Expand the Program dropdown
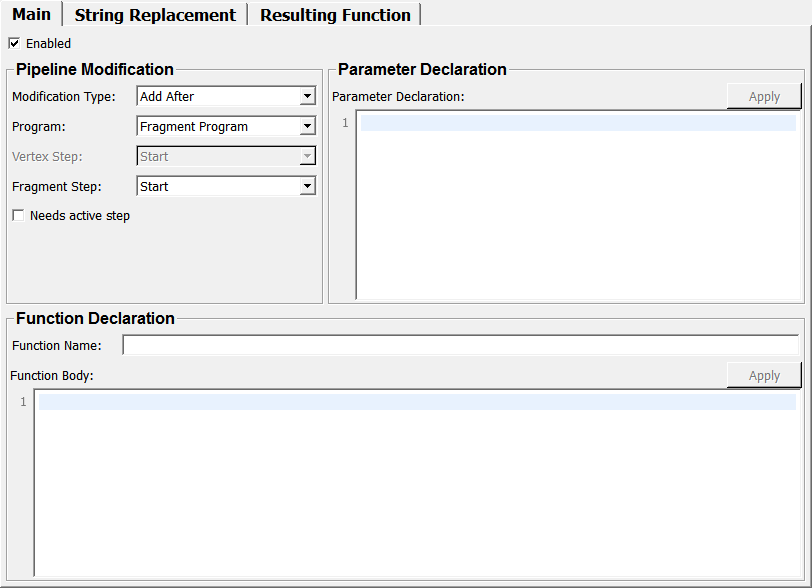 [226, 127]
